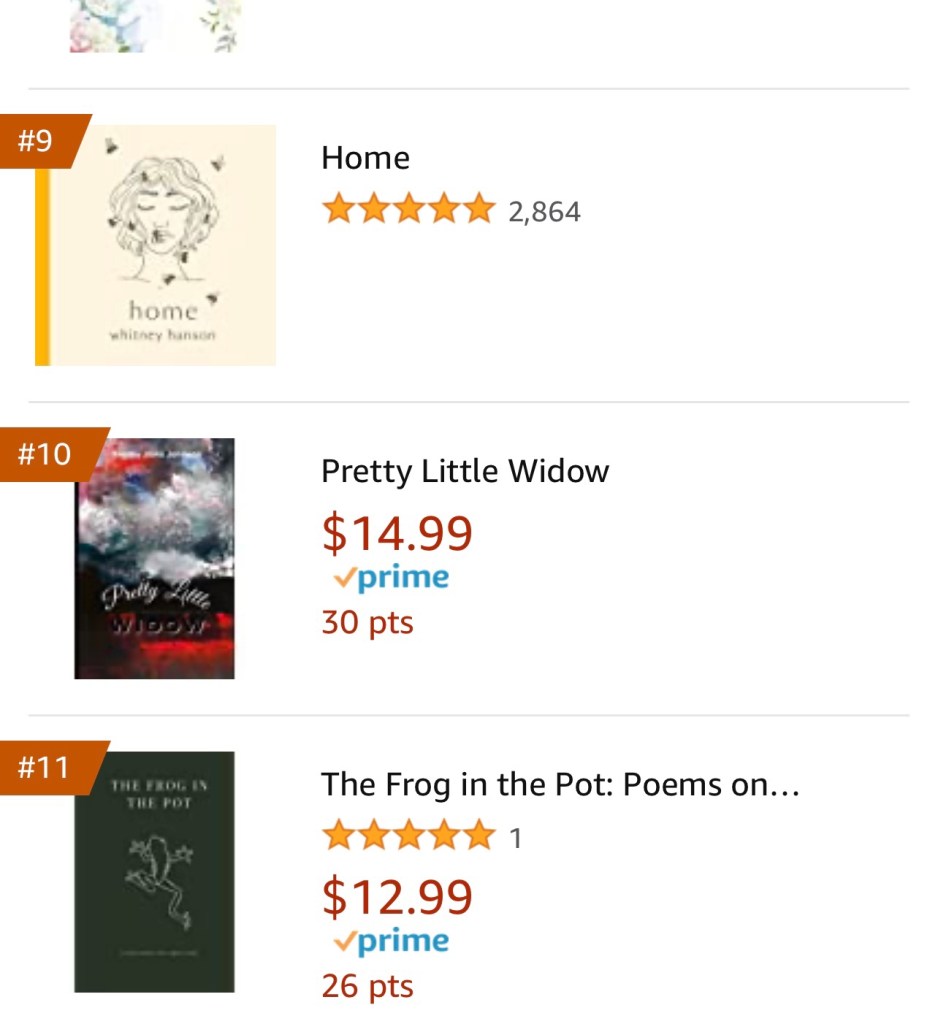Click the $14.99 price

pyautogui.click(x=397, y=533)
